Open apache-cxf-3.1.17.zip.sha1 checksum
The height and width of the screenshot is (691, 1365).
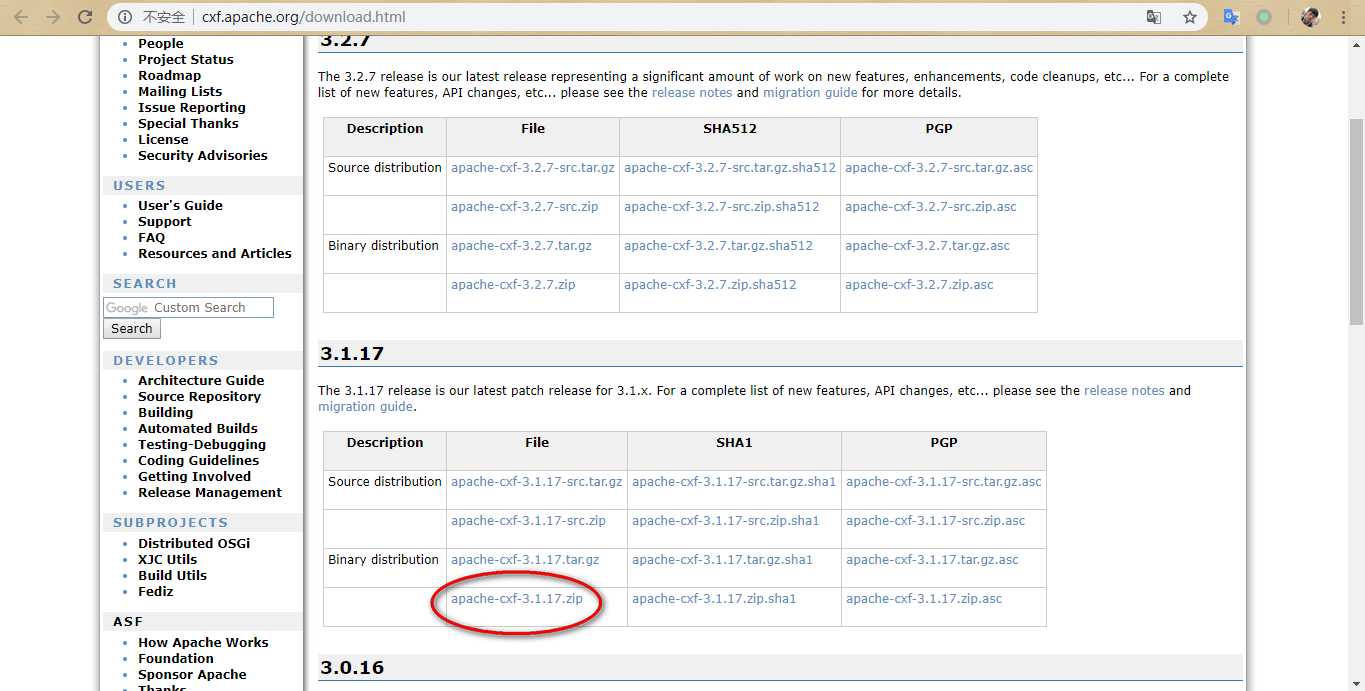pos(714,598)
